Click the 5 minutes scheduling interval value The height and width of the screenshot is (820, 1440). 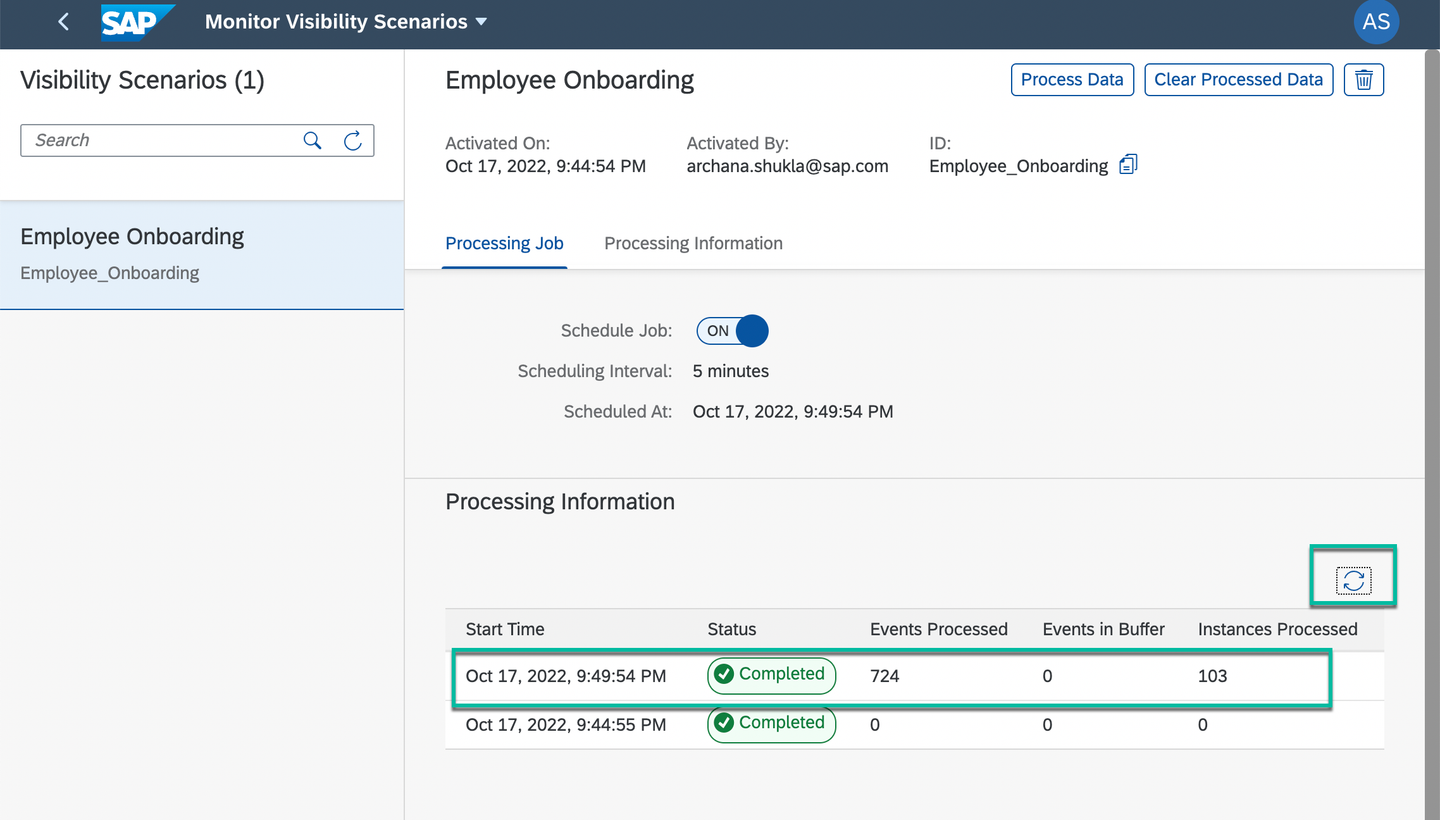(731, 371)
